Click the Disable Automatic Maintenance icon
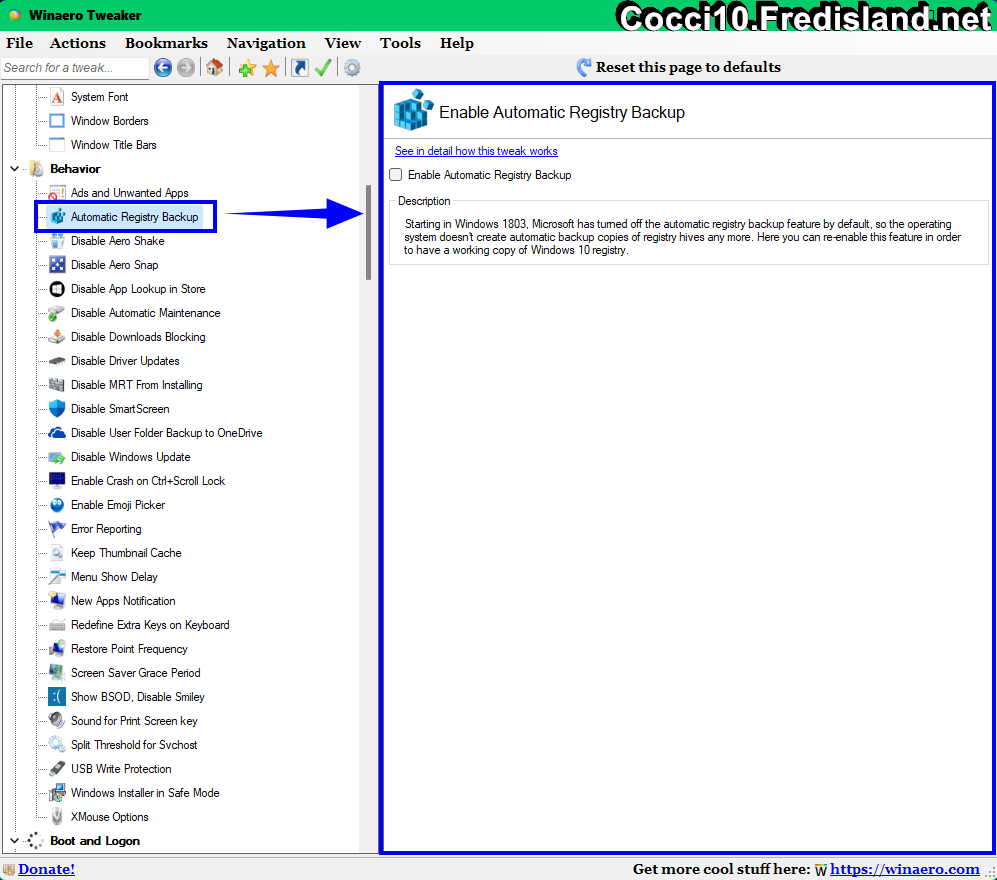Viewport: 997px width, 880px height. tap(57, 313)
